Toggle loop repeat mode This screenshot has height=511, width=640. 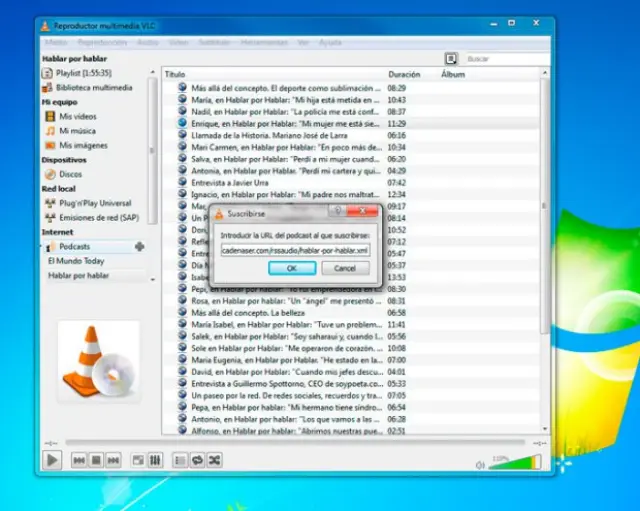[x=197, y=460]
